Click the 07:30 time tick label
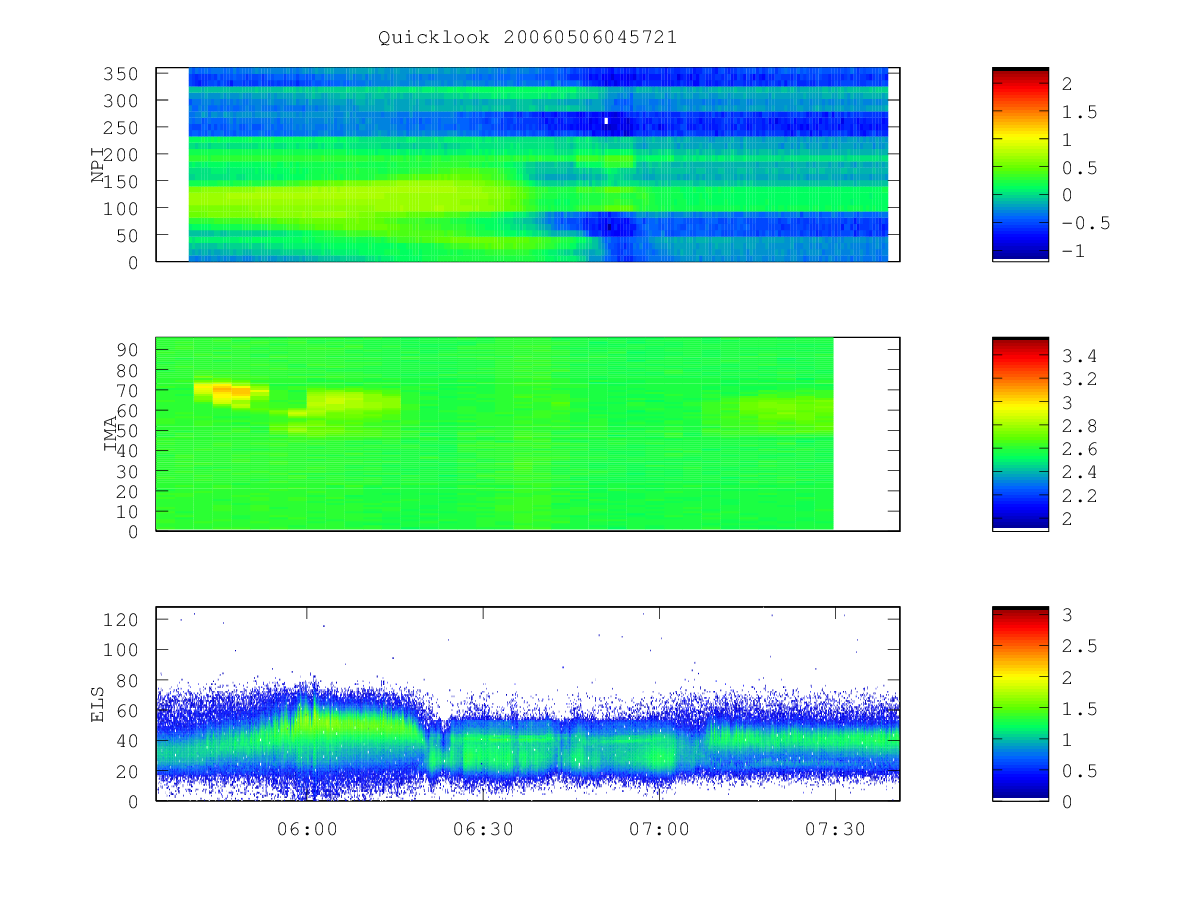 835,829
